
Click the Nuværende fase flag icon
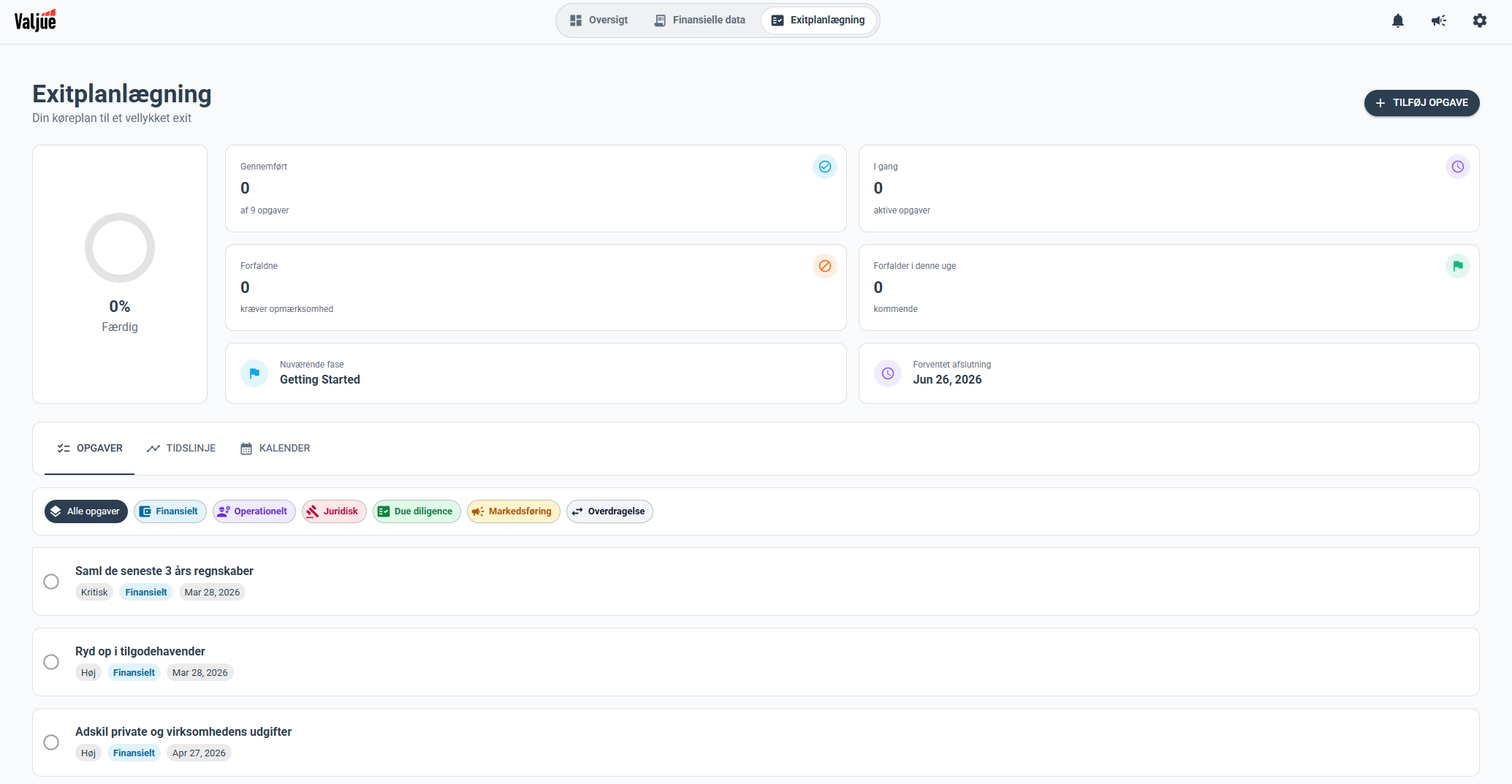[254, 373]
